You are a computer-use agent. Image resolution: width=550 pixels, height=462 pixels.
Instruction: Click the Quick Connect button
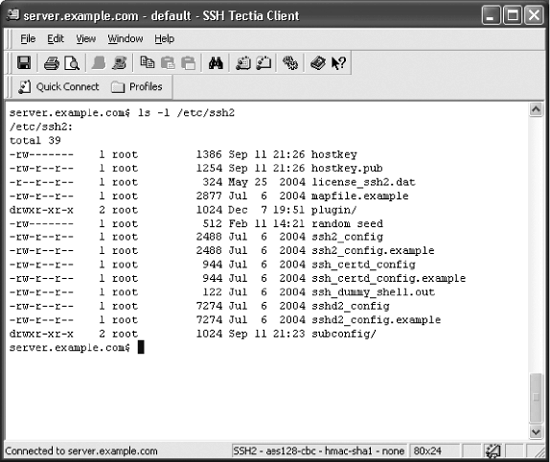tap(59, 87)
